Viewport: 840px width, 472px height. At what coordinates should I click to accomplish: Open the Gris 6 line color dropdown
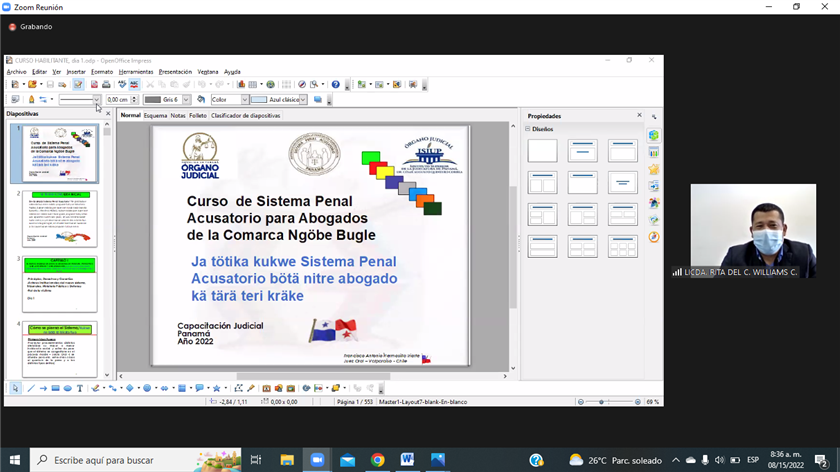click(186, 100)
